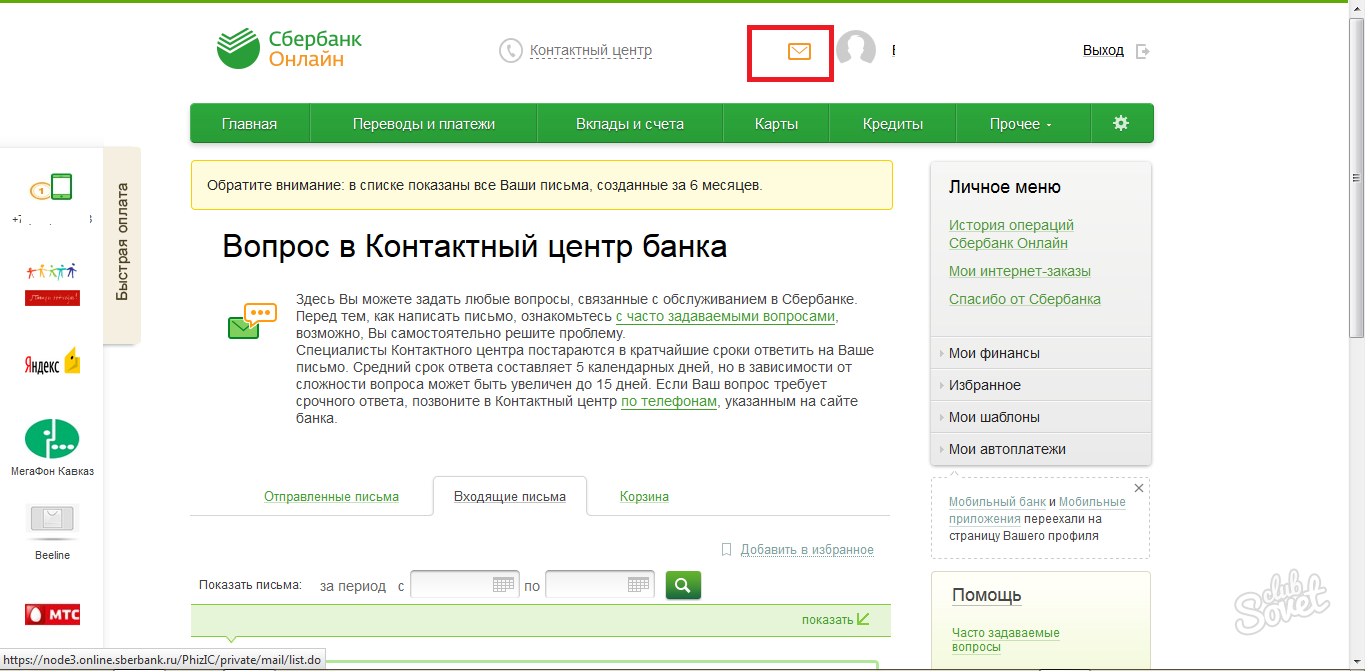
Task: Open the mail envelope icon in header
Action: (798, 51)
